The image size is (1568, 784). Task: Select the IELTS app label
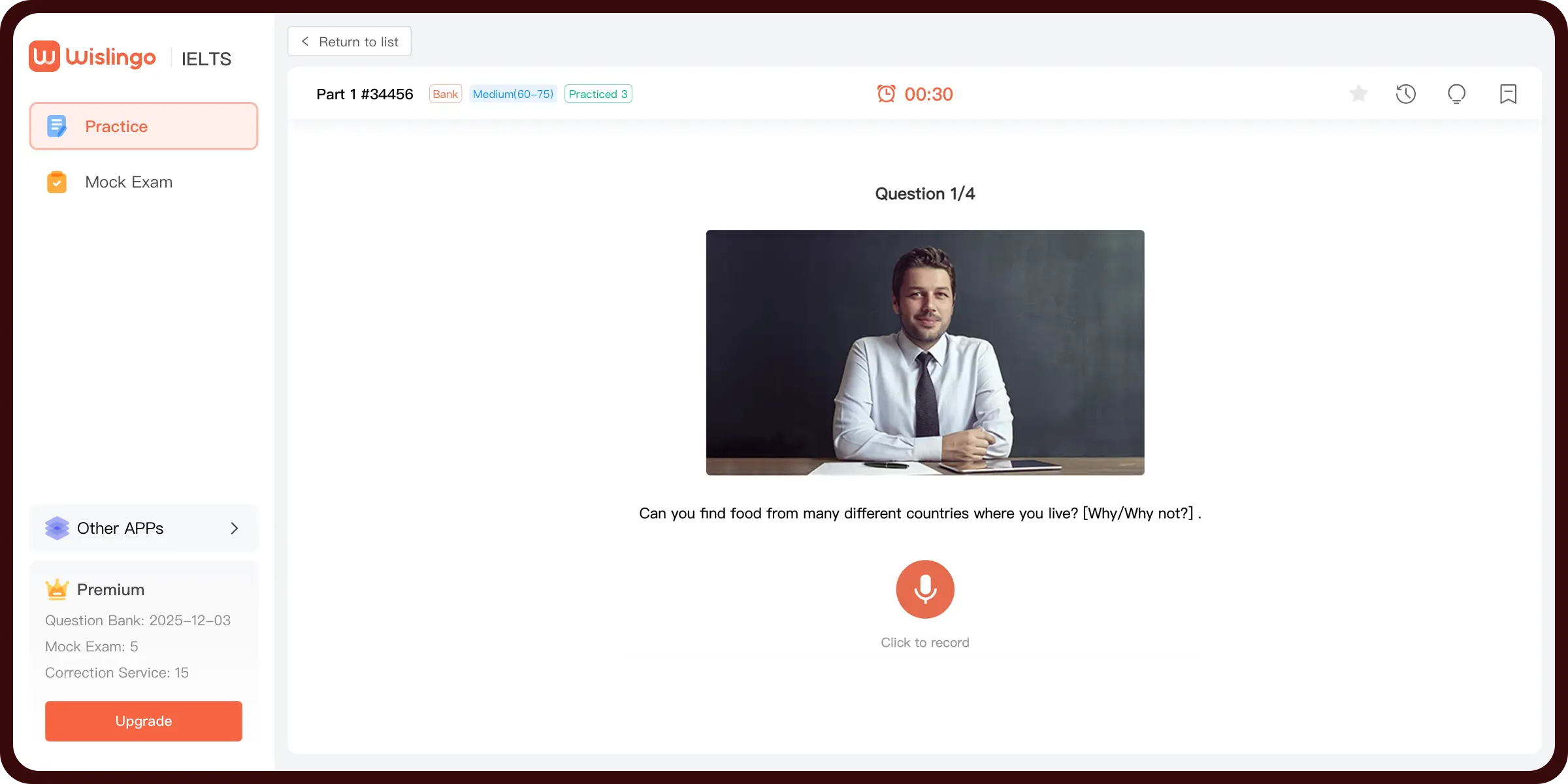click(x=206, y=58)
